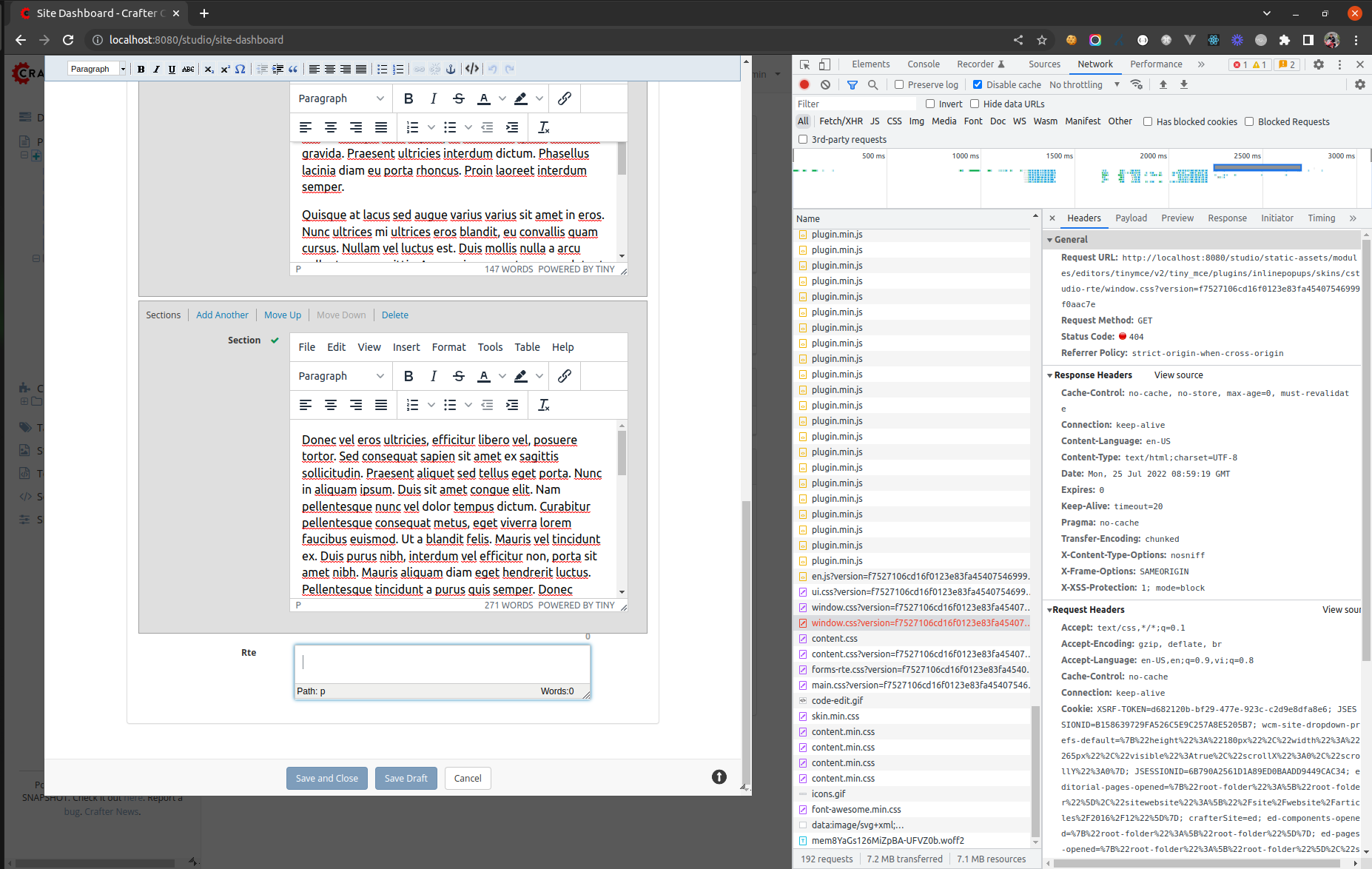The width and height of the screenshot is (1372, 869).
Task: Decrease indent in the 271-word section editor
Action: (x=487, y=405)
